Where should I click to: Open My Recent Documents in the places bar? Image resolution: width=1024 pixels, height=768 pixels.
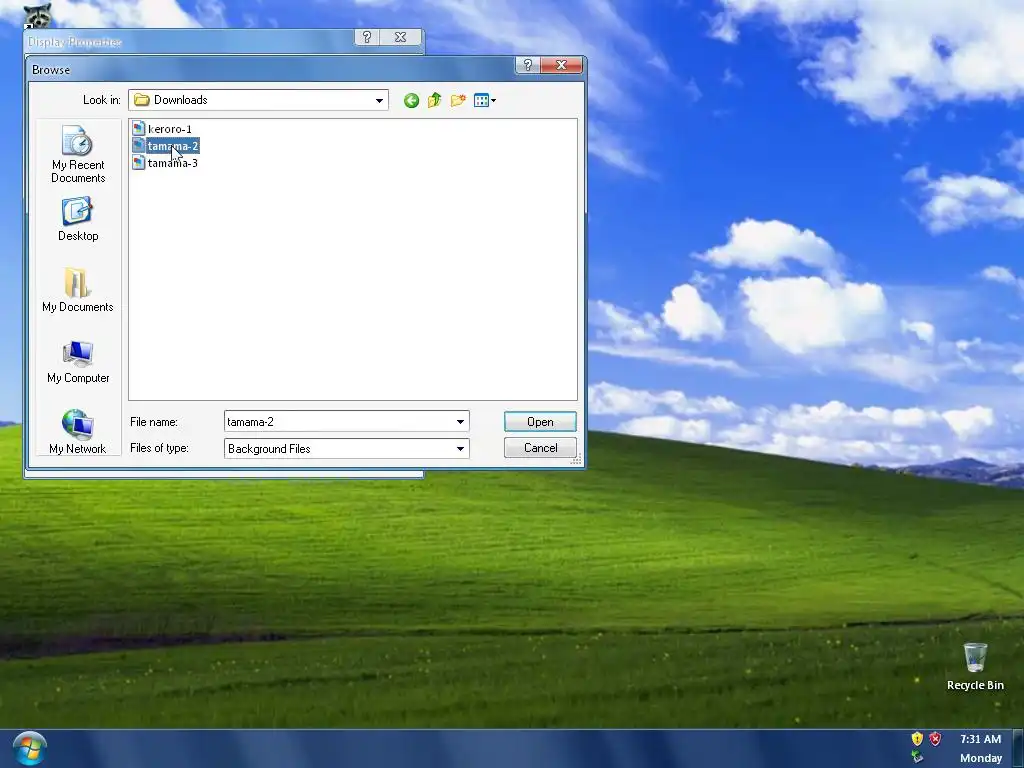point(78,154)
